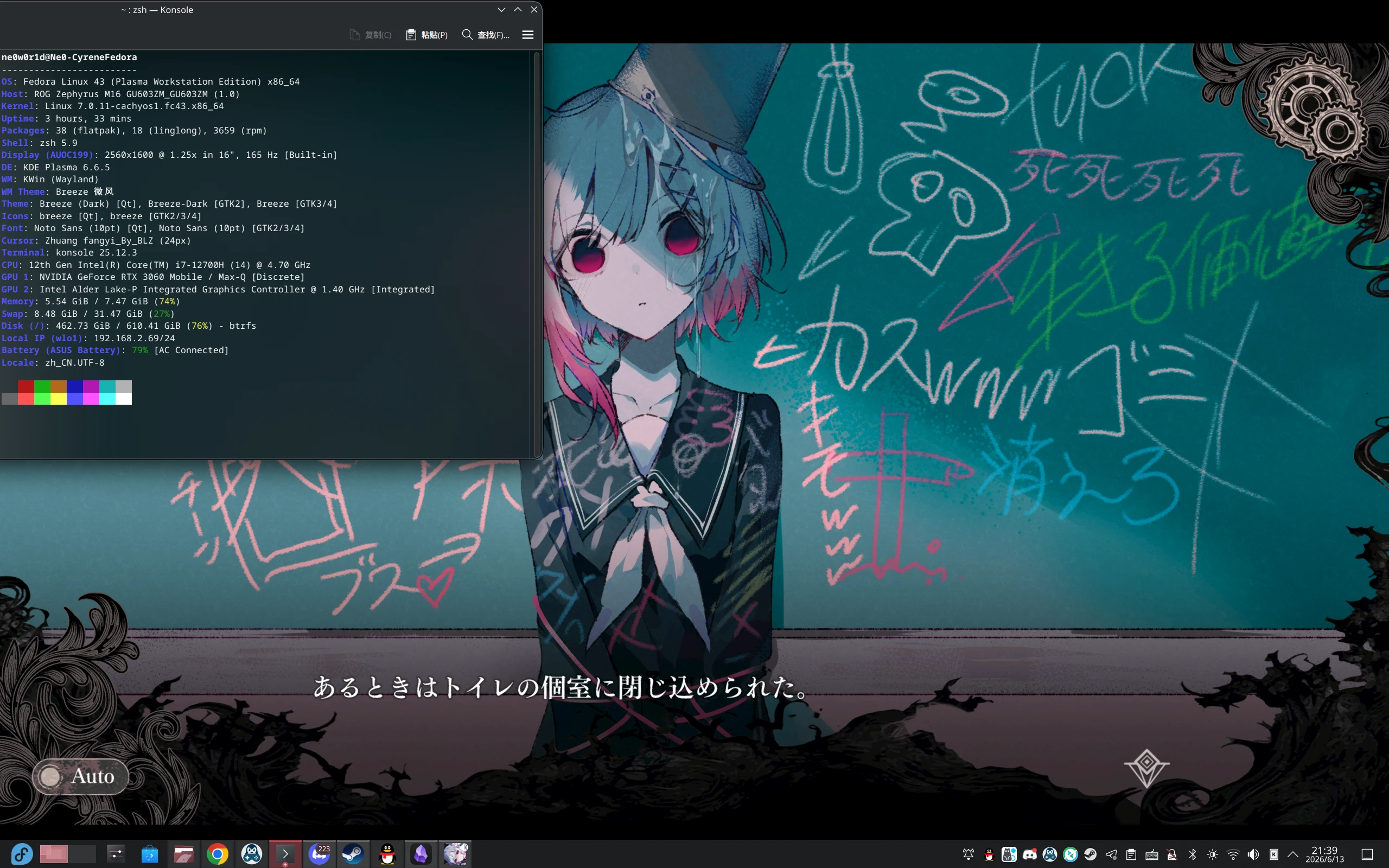Click the K input method tray icon
This screenshot has width=1389, height=868.
(x=1273, y=854)
